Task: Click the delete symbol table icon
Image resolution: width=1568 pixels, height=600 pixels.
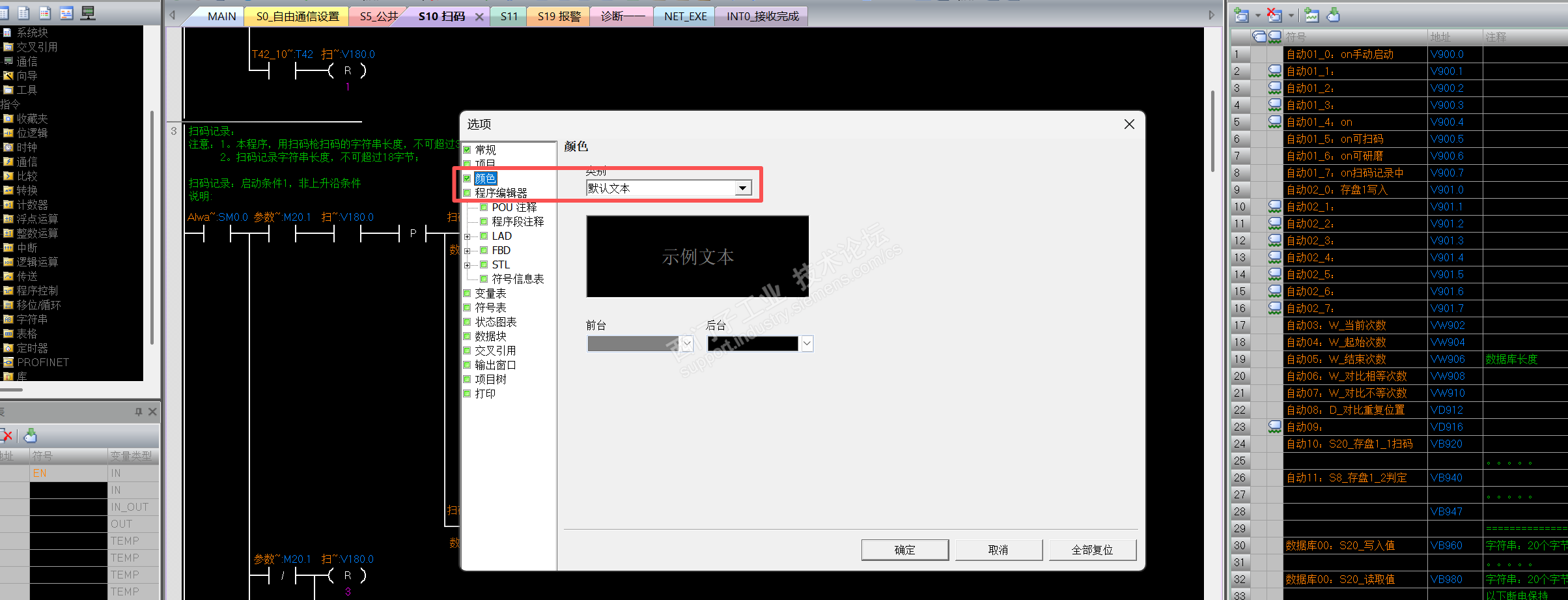Action: (x=1274, y=15)
